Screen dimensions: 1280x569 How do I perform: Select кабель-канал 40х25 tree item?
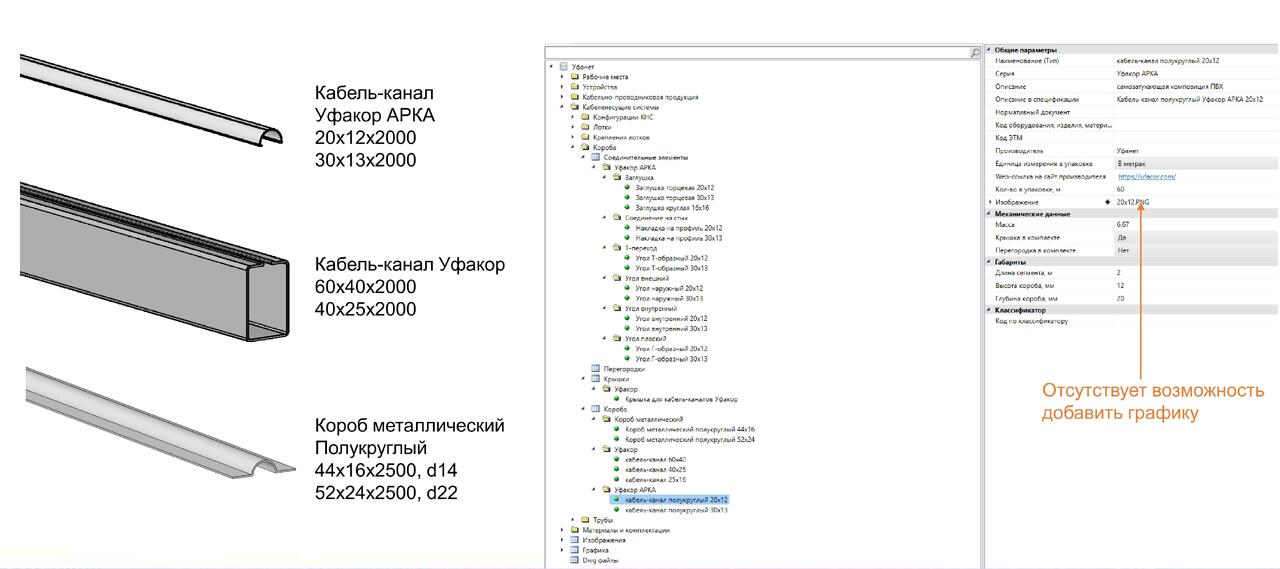click(x=655, y=469)
